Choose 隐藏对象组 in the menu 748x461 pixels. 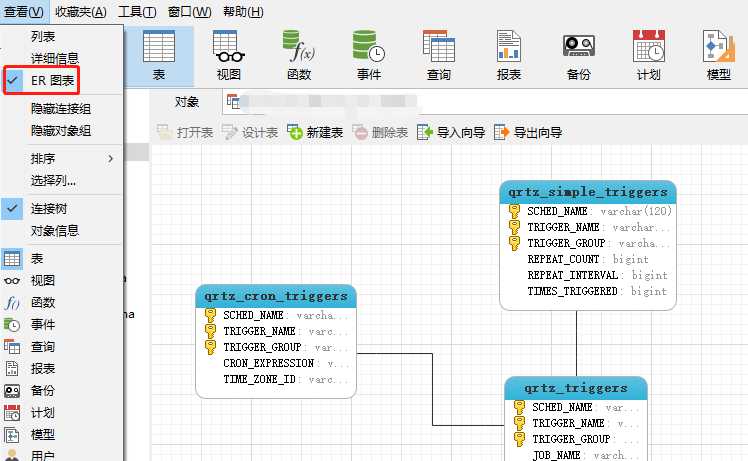coord(62,130)
